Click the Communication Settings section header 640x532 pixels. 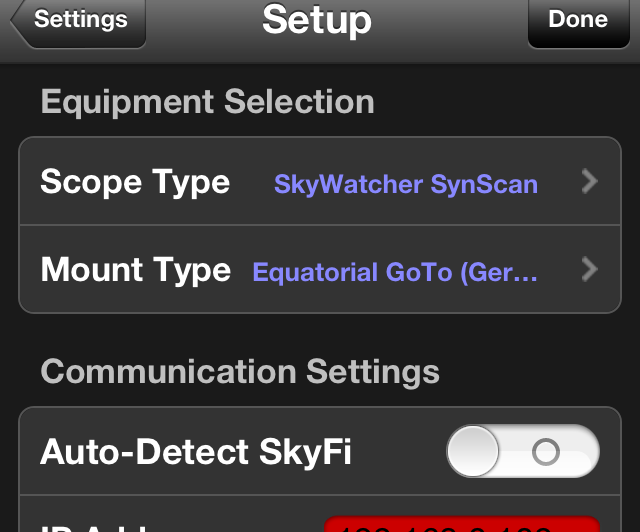[240, 372]
